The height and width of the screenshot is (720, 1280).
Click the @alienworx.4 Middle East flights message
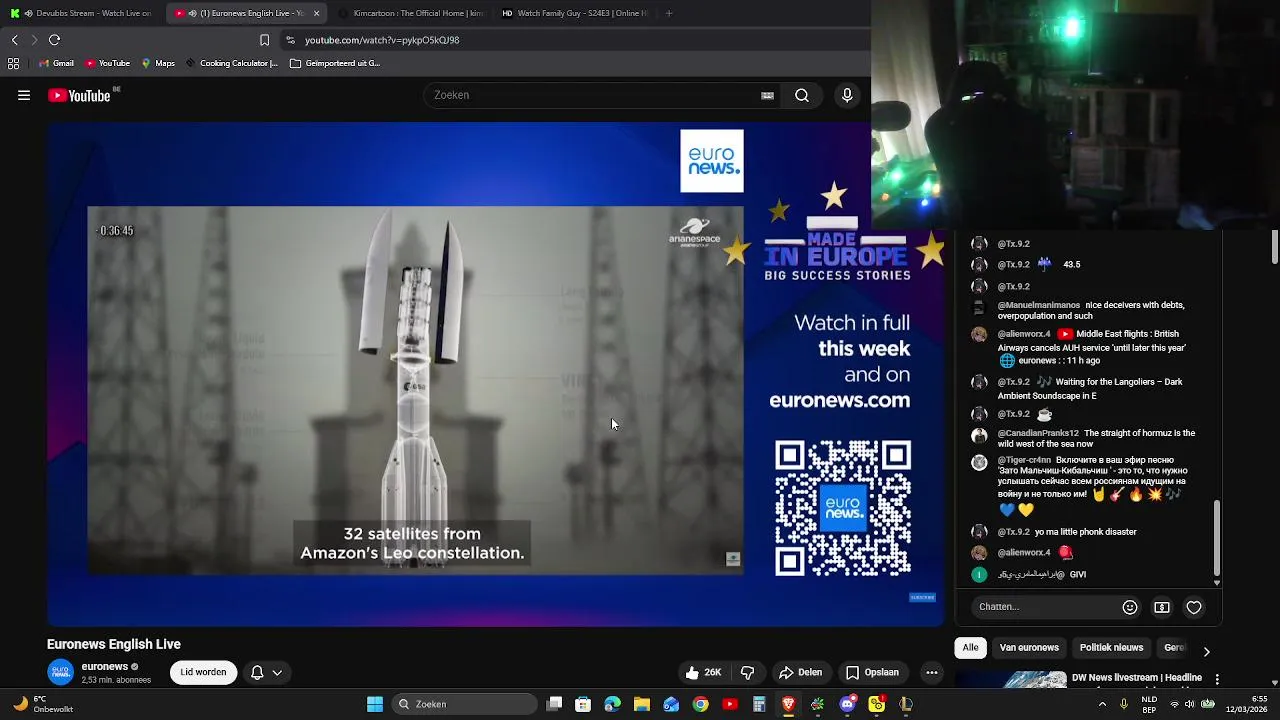tap(1090, 347)
